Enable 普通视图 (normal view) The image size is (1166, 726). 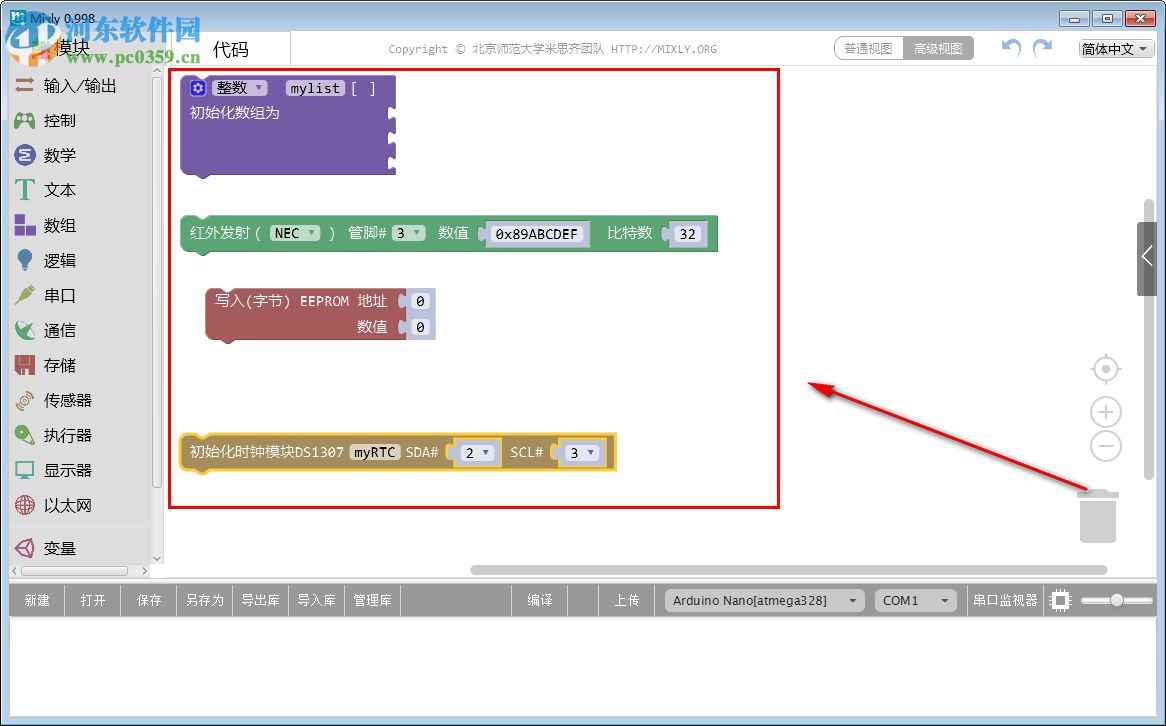pyautogui.click(x=868, y=47)
